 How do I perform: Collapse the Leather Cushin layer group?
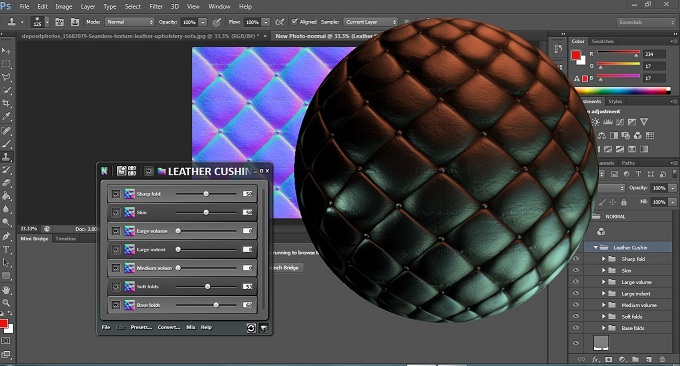click(595, 247)
